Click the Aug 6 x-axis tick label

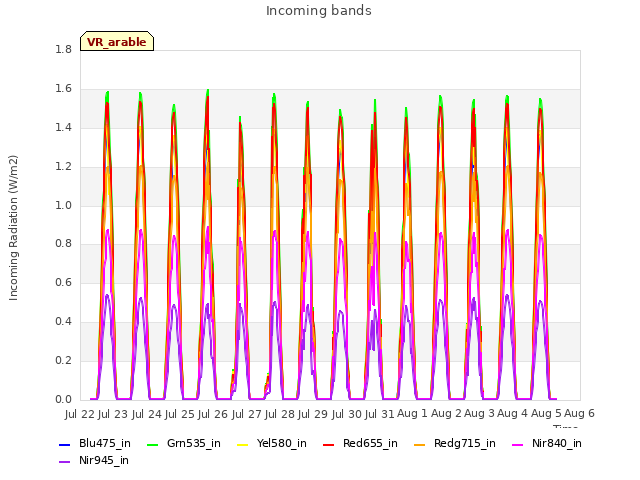tap(579, 413)
